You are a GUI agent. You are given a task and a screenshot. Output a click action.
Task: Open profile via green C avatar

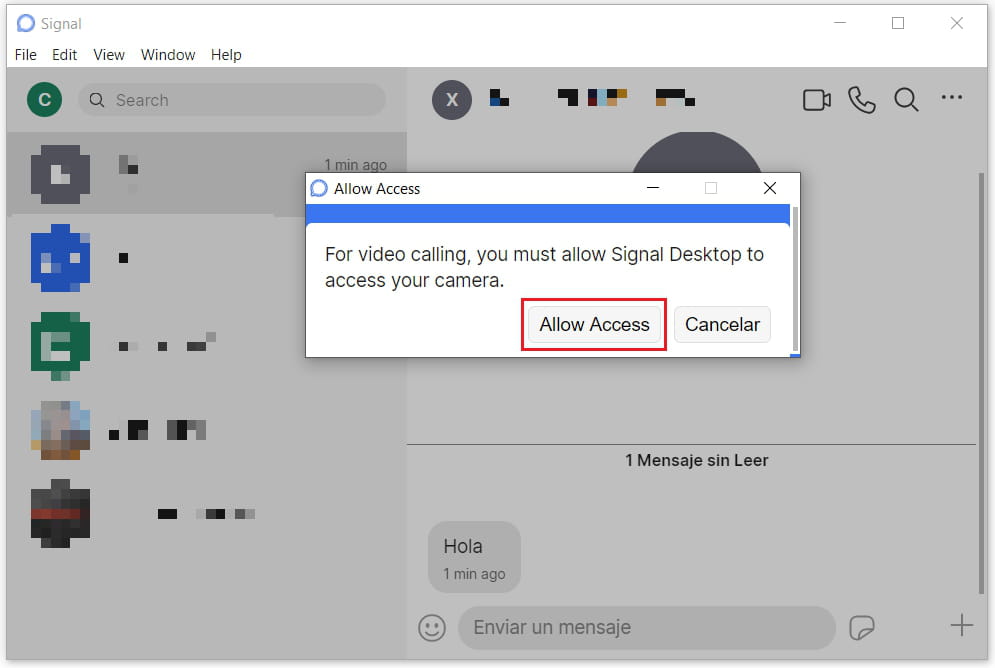(x=44, y=100)
